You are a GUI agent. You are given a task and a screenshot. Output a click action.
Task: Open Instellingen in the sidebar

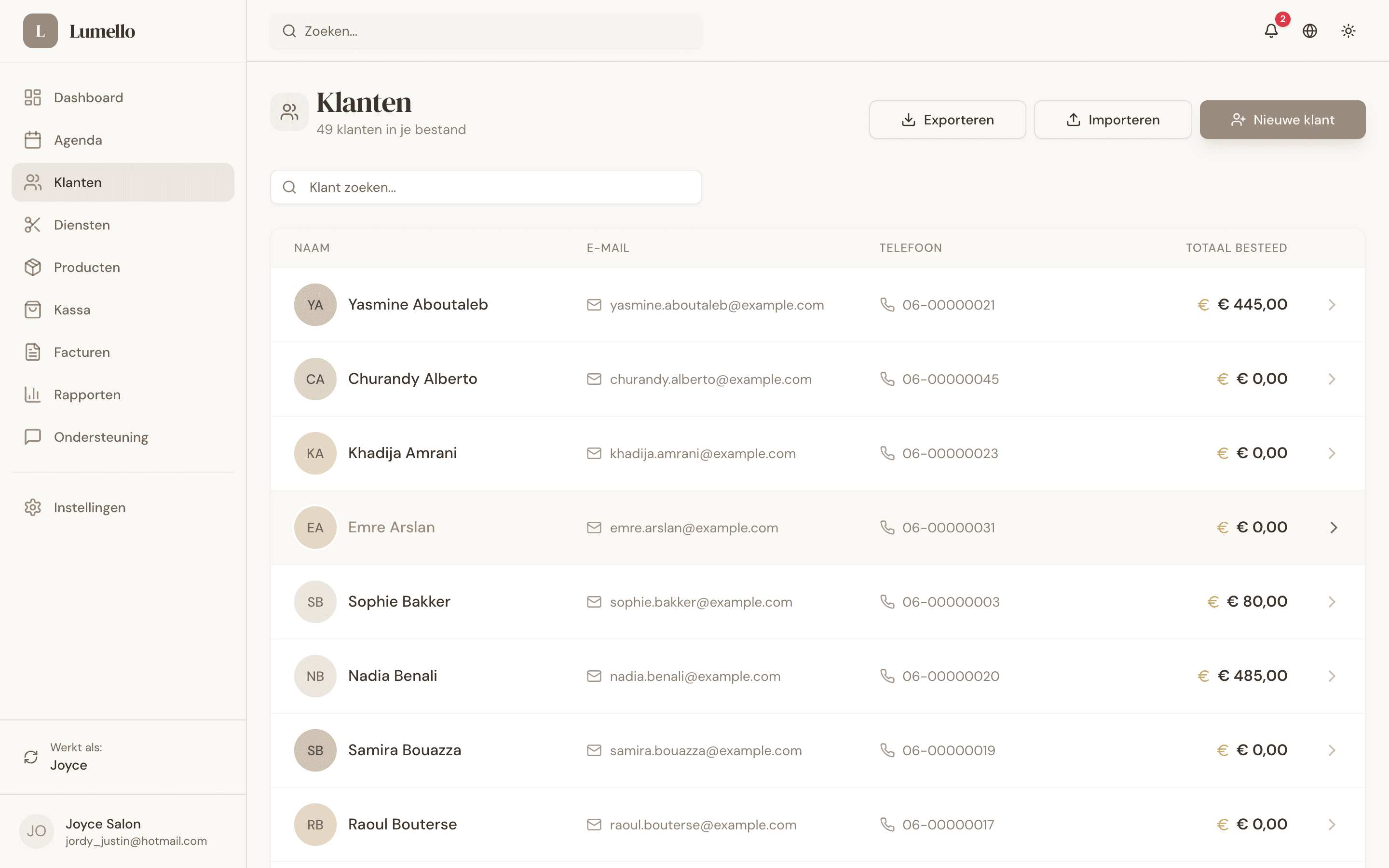[x=90, y=507]
